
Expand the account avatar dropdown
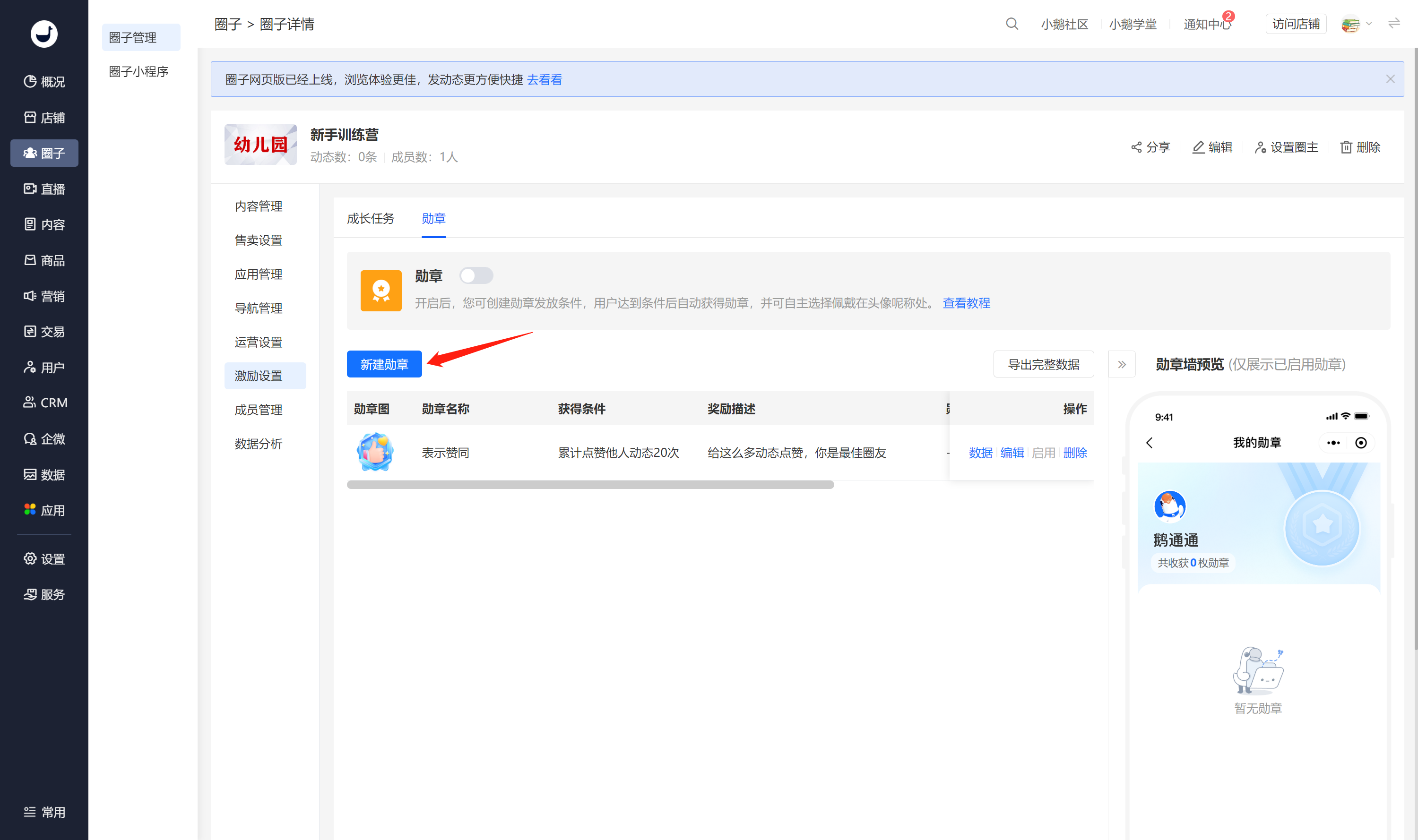coord(1357,25)
